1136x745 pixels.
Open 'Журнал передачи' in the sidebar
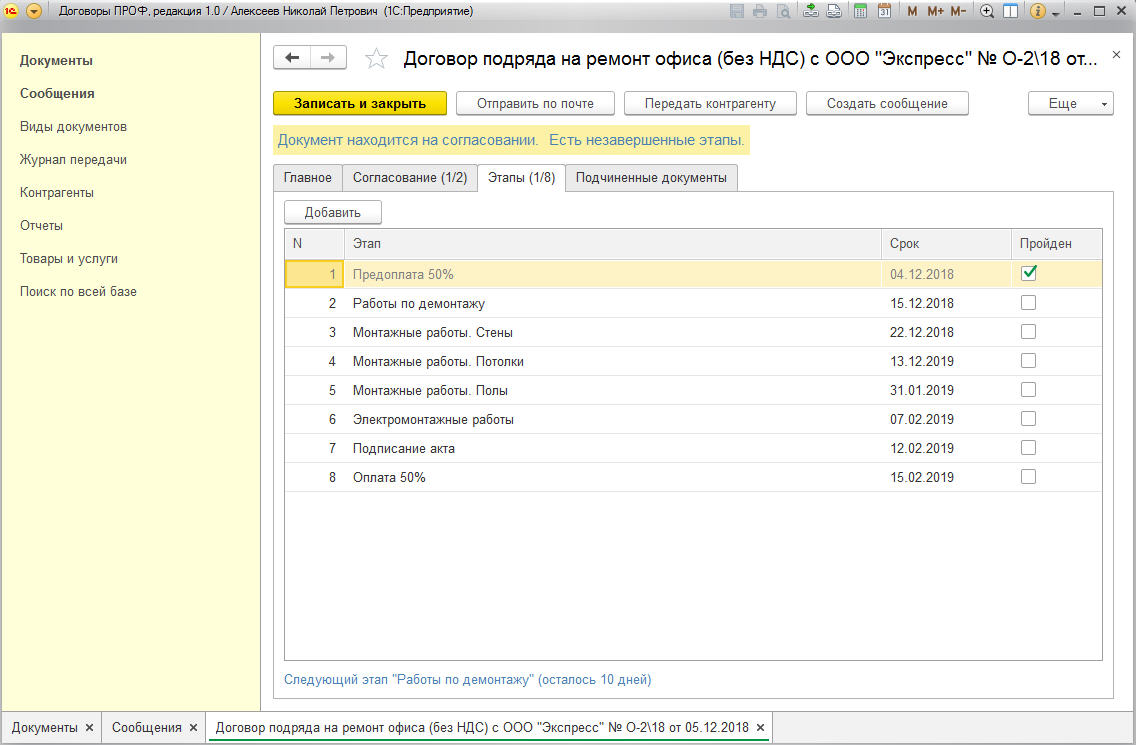(73, 159)
